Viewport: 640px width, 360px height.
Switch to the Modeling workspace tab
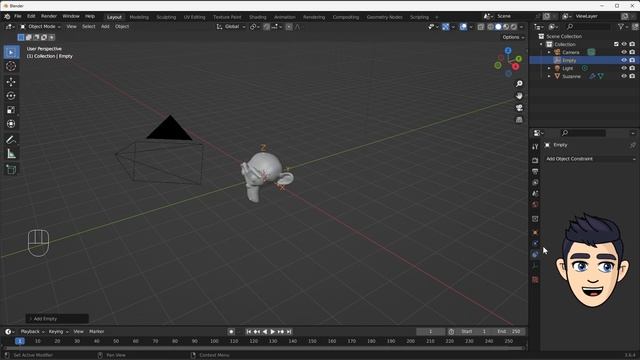(x=139, y=17)
